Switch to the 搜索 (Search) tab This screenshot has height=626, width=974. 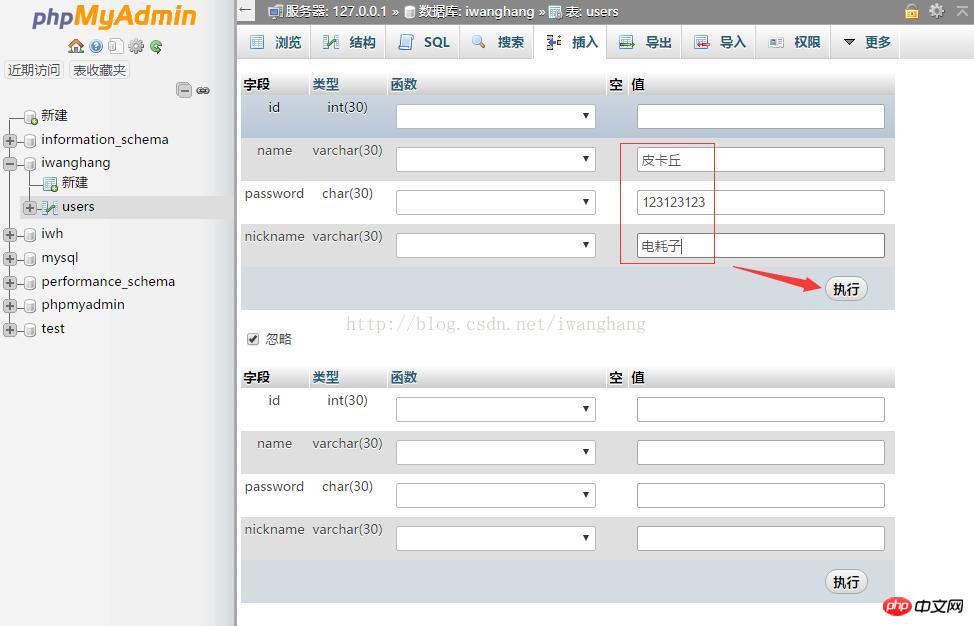pyautogui.click(x=497, y=42)
